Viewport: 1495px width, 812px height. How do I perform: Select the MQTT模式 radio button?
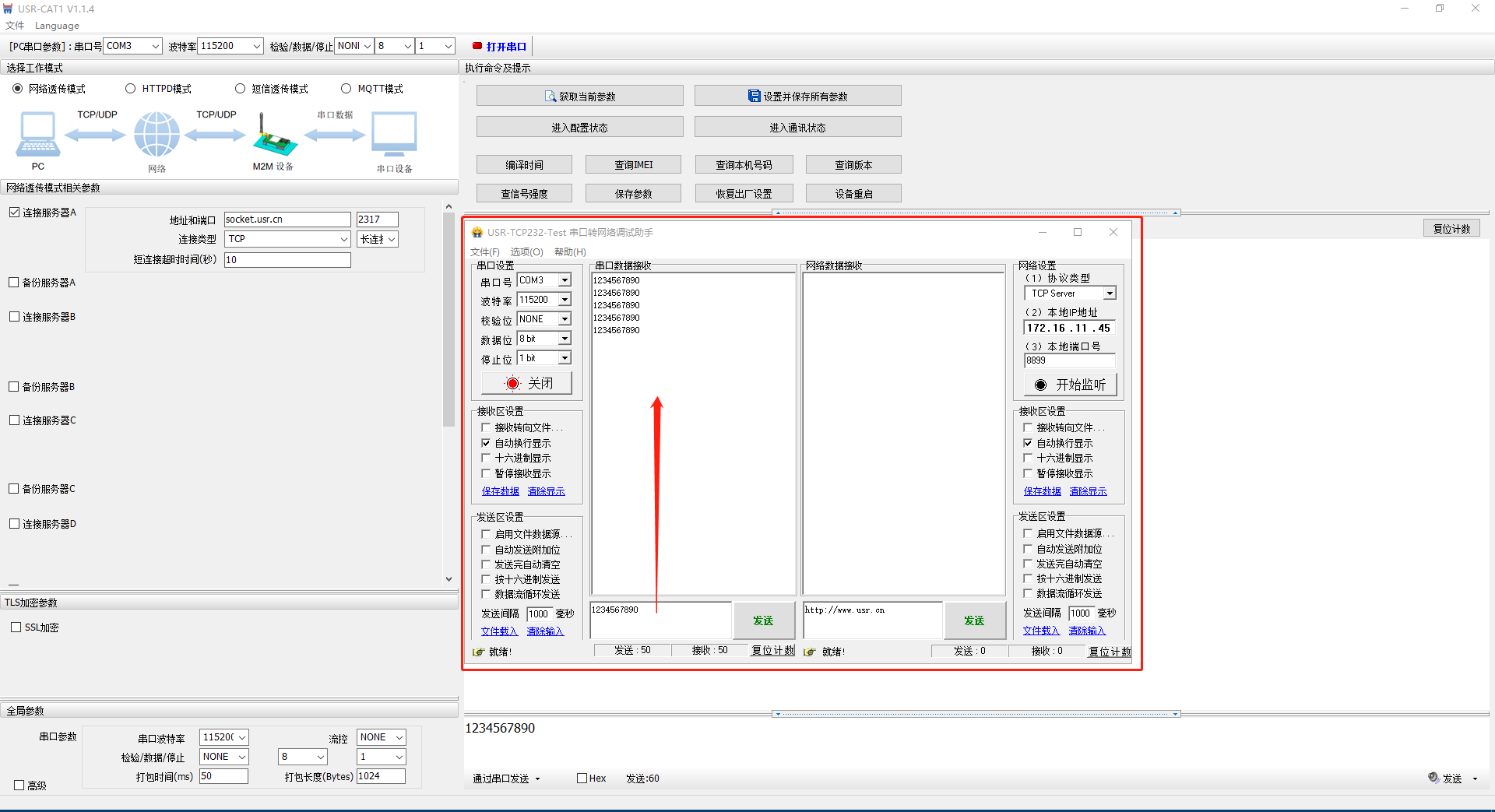(346, 89)
